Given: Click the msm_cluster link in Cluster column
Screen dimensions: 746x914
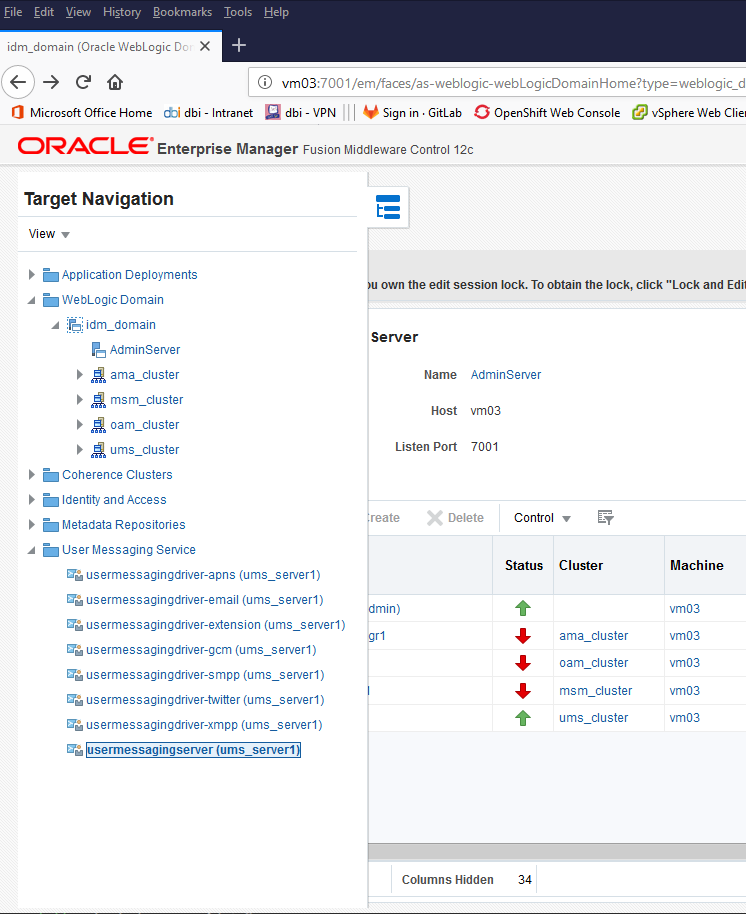Looking at the screenshot, I should click(x=595, y=691).
